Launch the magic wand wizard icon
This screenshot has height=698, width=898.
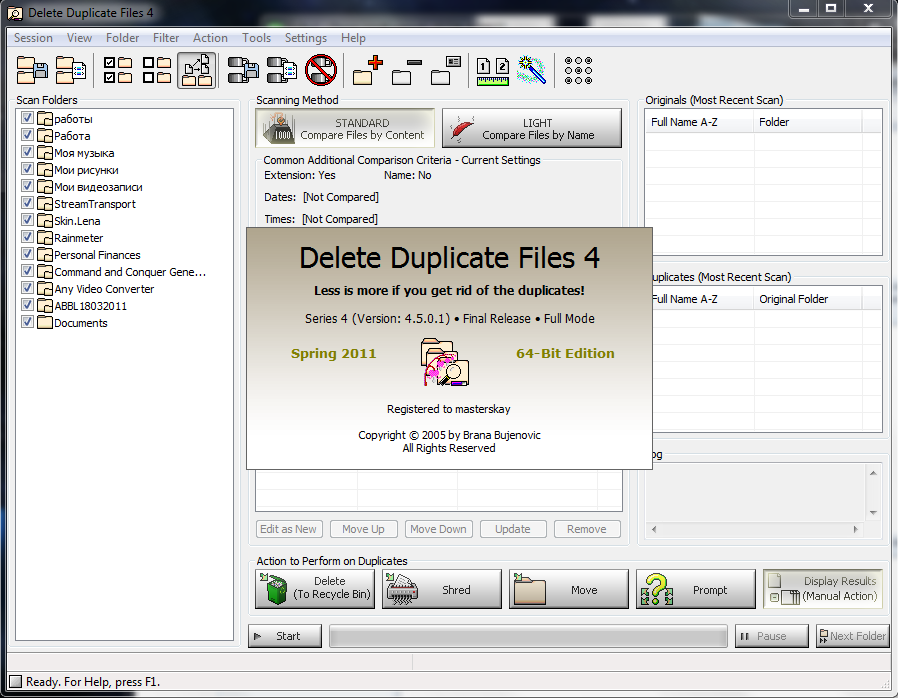[531, 70]
